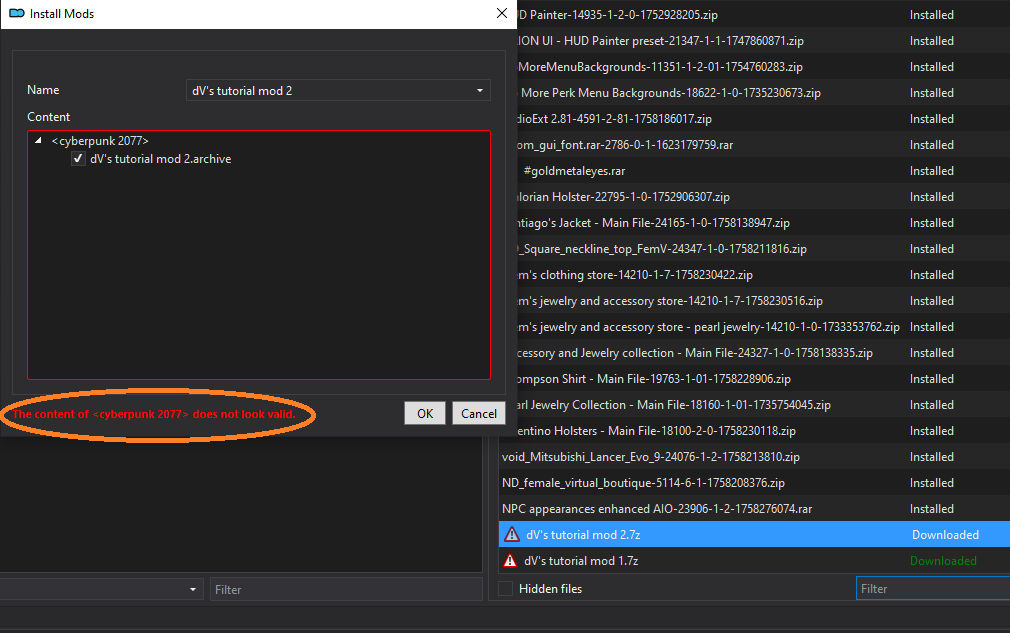This screenshot has height=633, width=1010.
Task: Click the Mod Organizer icon in title bar
Action: 16,14
